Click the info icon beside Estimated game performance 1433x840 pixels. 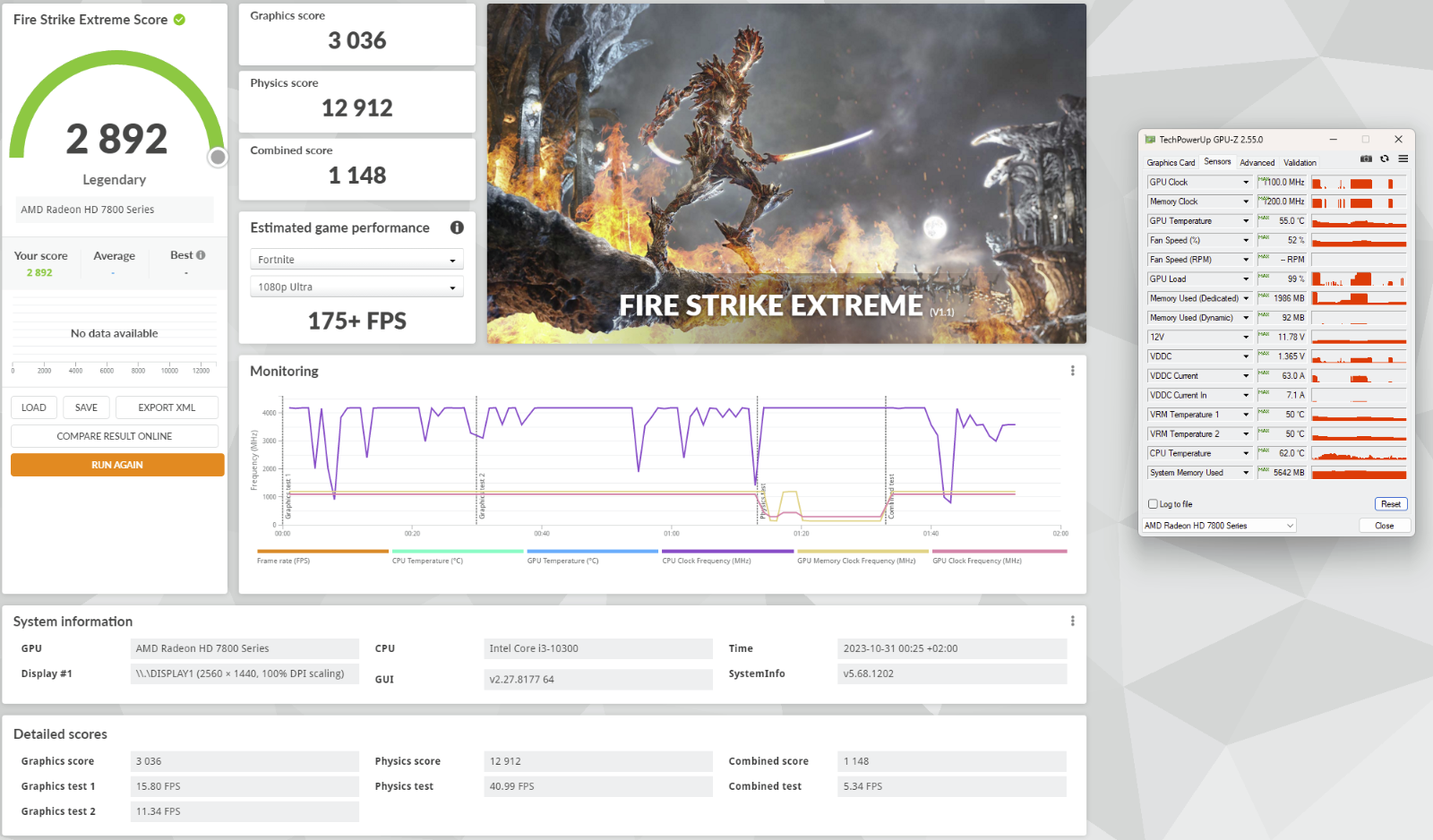click(457, 227)
